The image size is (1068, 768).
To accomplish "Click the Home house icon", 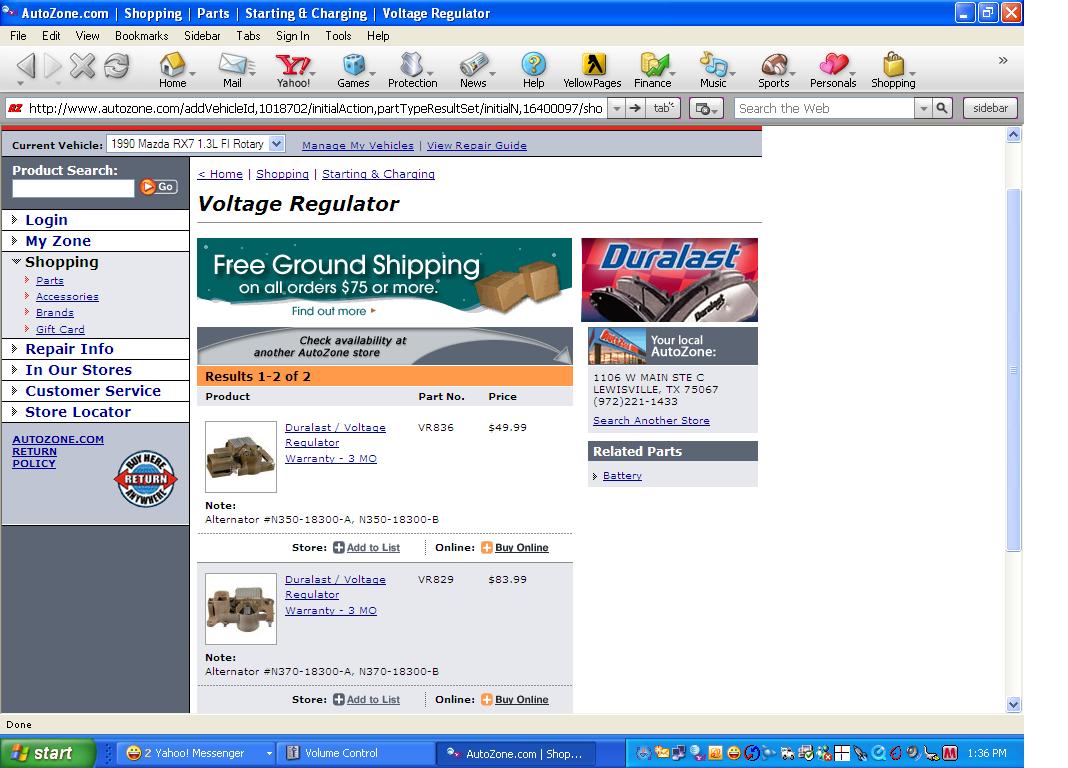I will (172, 67).
